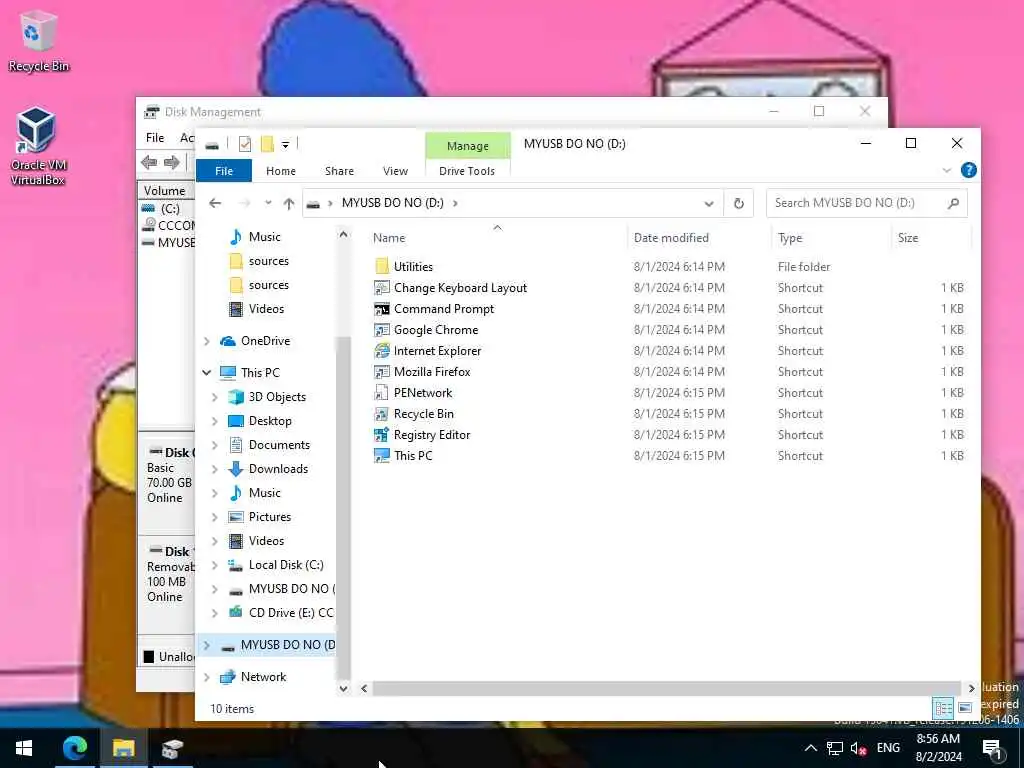Select the Command Prompt shortcut icon
This screenshot has height=768, width=1024.
(382, 308)
